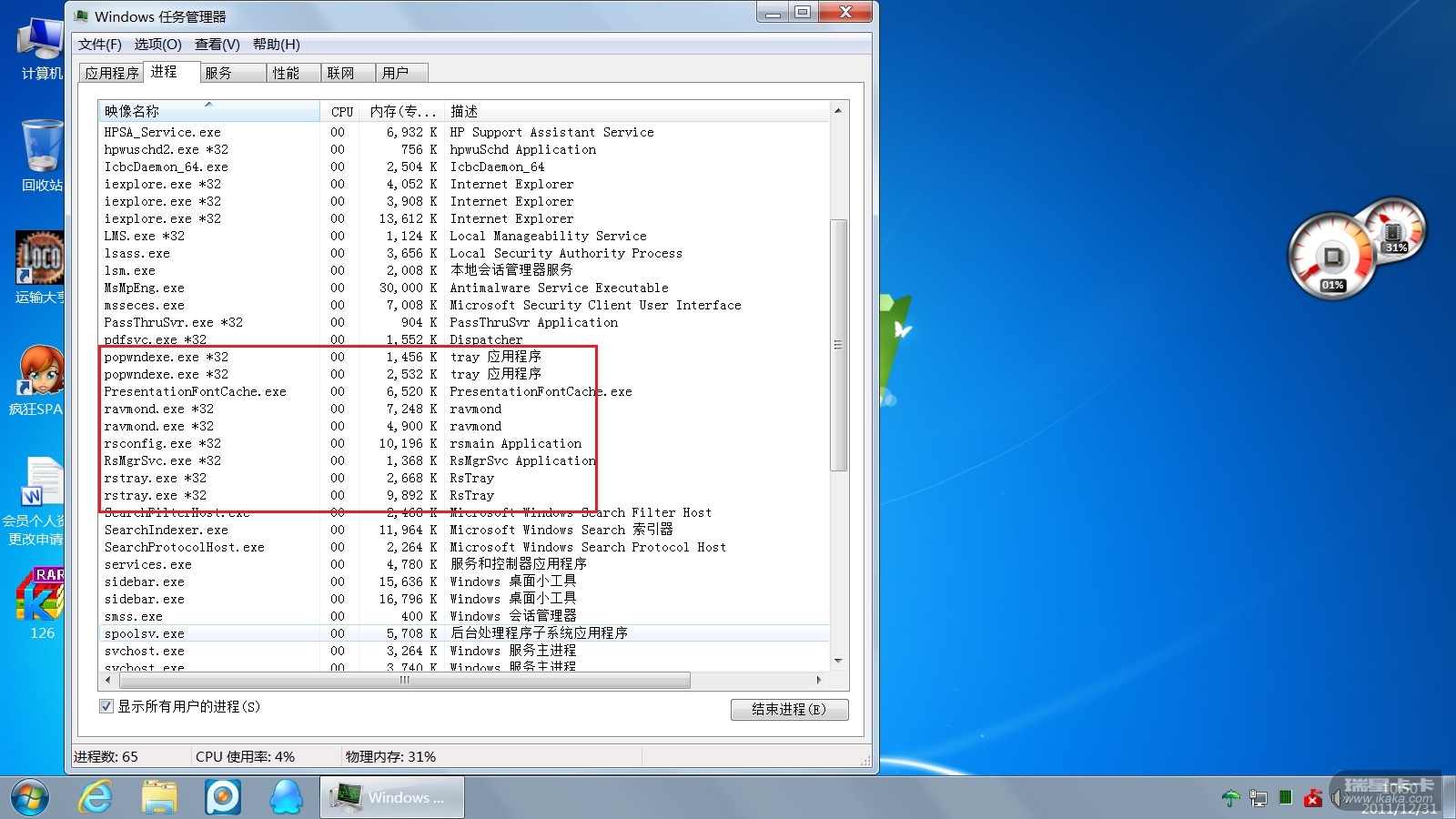Click the process list scroll-up arrow
Image resolution: width=1456 pixels, height=819 pixels.
838,111
